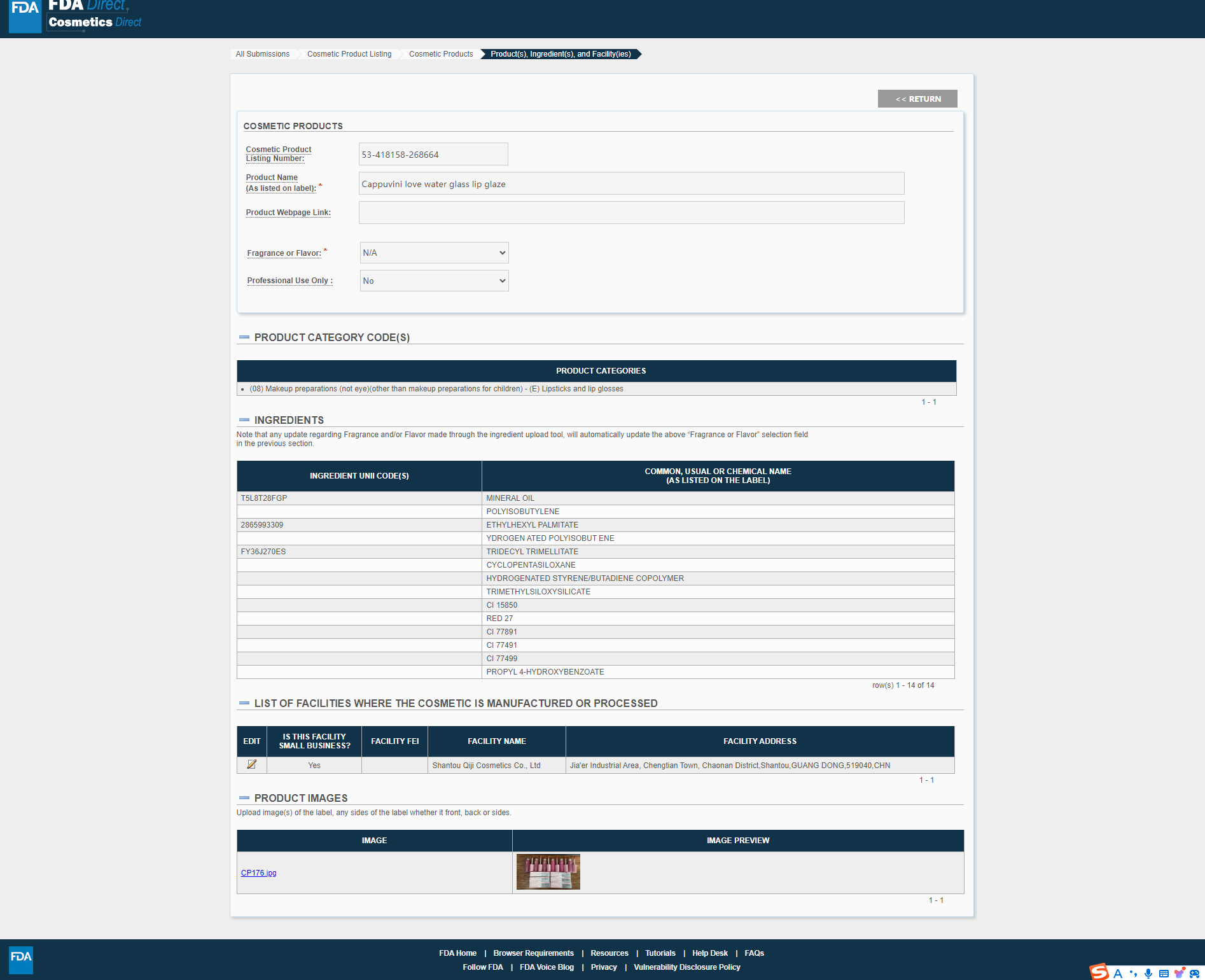Click the microphone voice input icon

click(x=1148, y=973)
